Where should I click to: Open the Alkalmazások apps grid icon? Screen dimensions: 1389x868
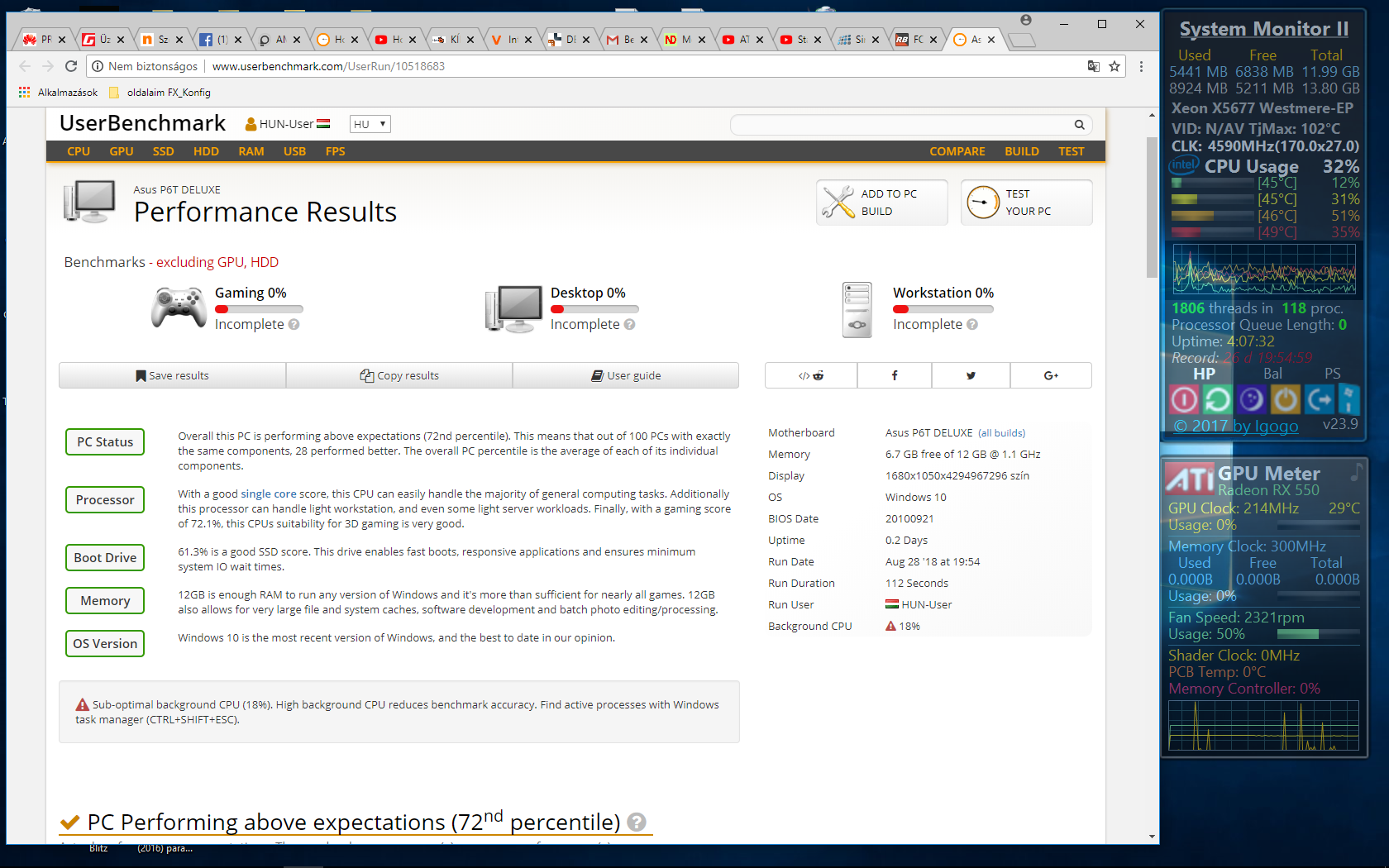[25, 93]
